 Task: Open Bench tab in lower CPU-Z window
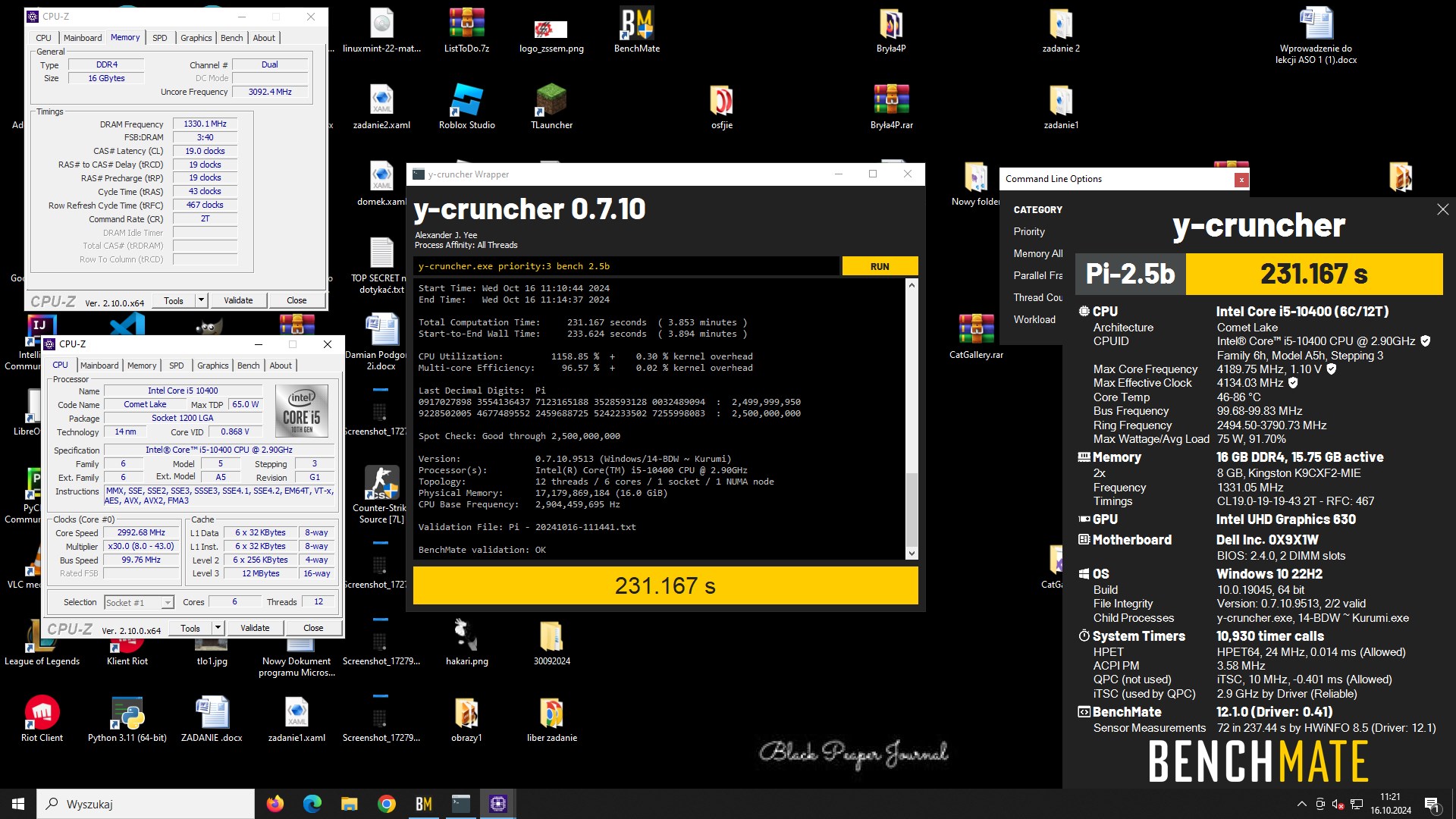pos(248,366)
